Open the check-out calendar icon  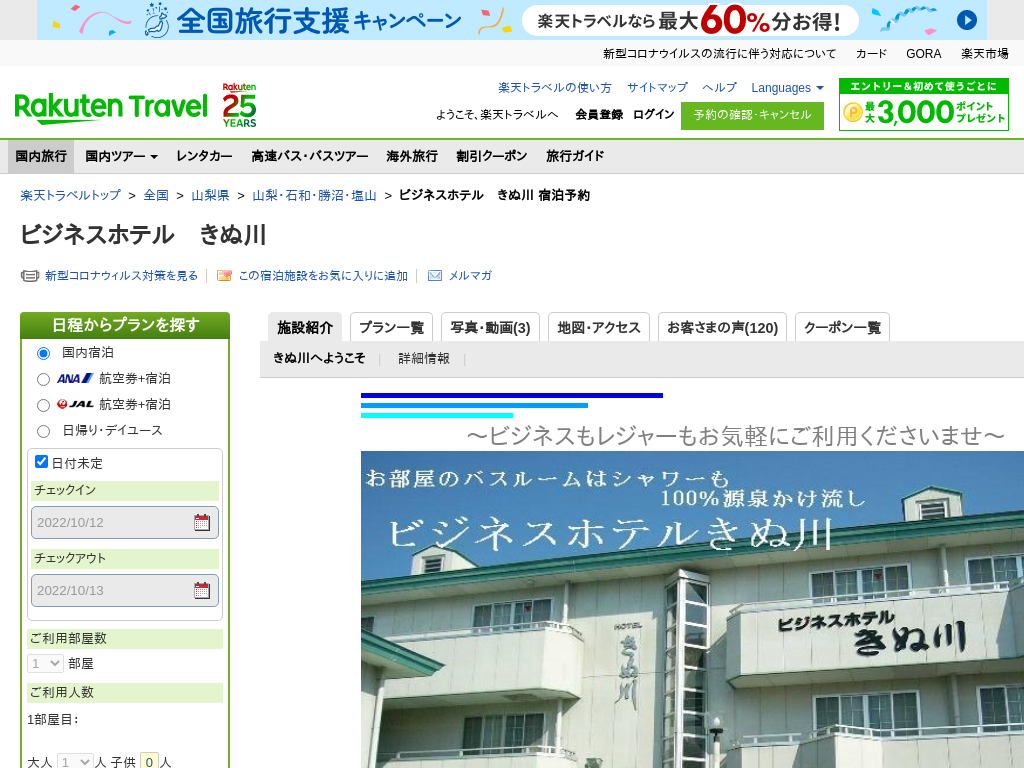[x=202, y=590]
